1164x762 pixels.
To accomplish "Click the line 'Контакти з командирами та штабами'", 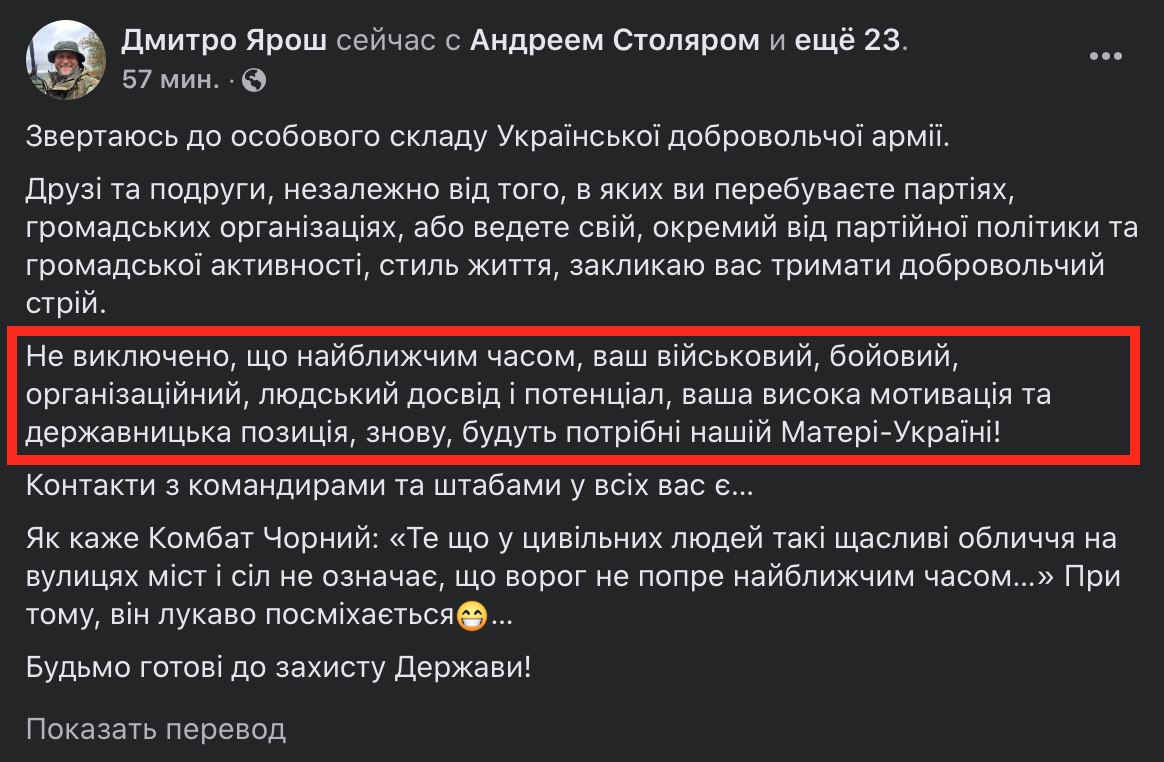I will point(390,488).
